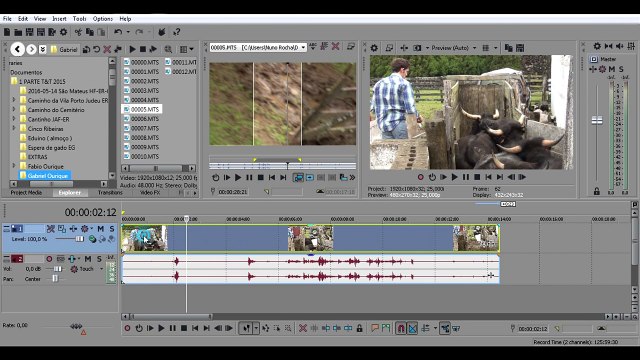
Task: Toggle Enable Snapping magnet button
Action: [x=401, y=328]
